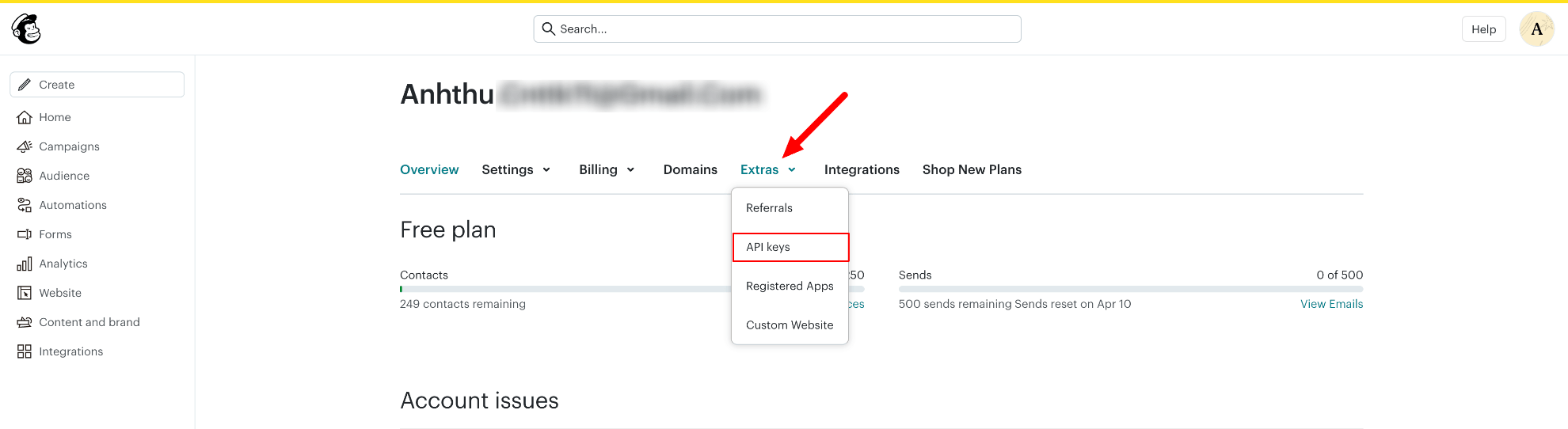1568x429 pixels.
Task: Go to Website in sidebar
Action: tap(60, 293)
